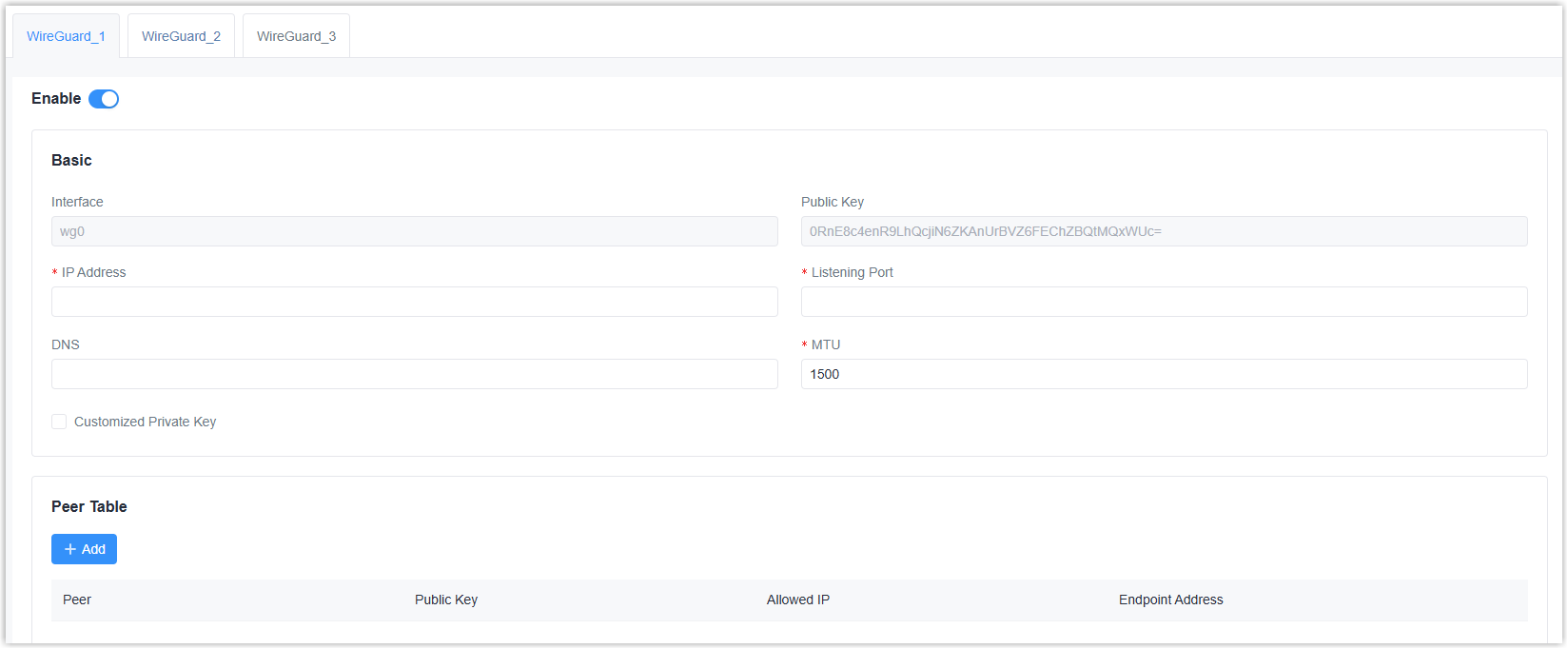Click into the Listening Port field

tap(1164, 302)
